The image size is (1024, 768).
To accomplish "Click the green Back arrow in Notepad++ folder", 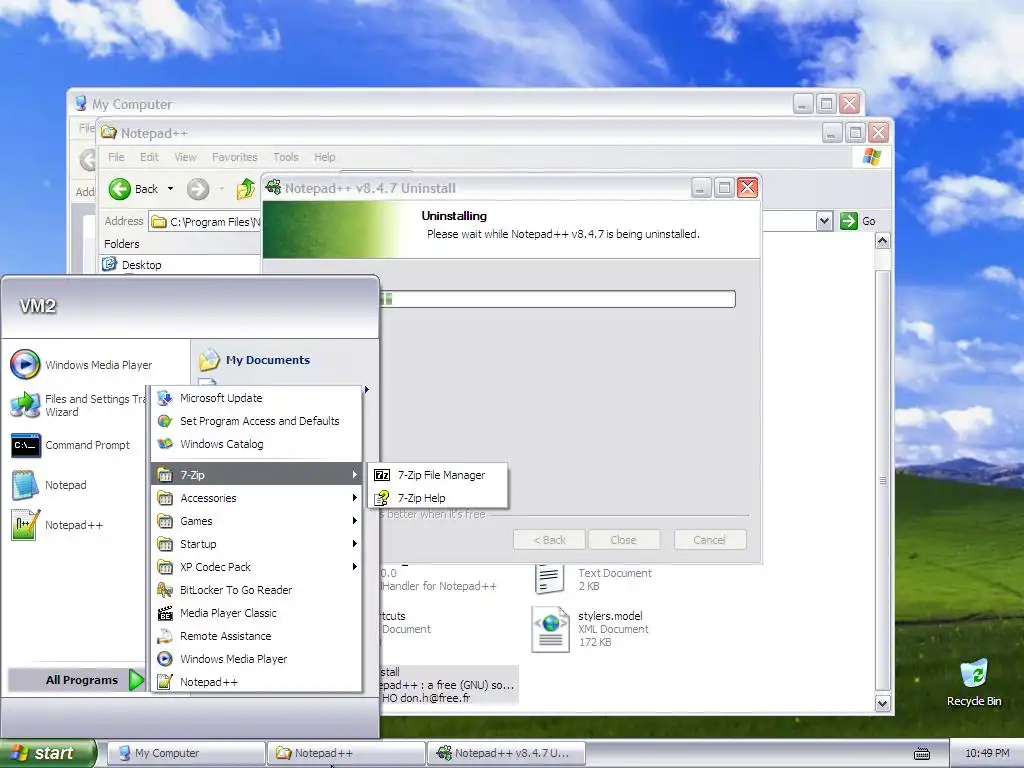I will click(x=120, y=189).
